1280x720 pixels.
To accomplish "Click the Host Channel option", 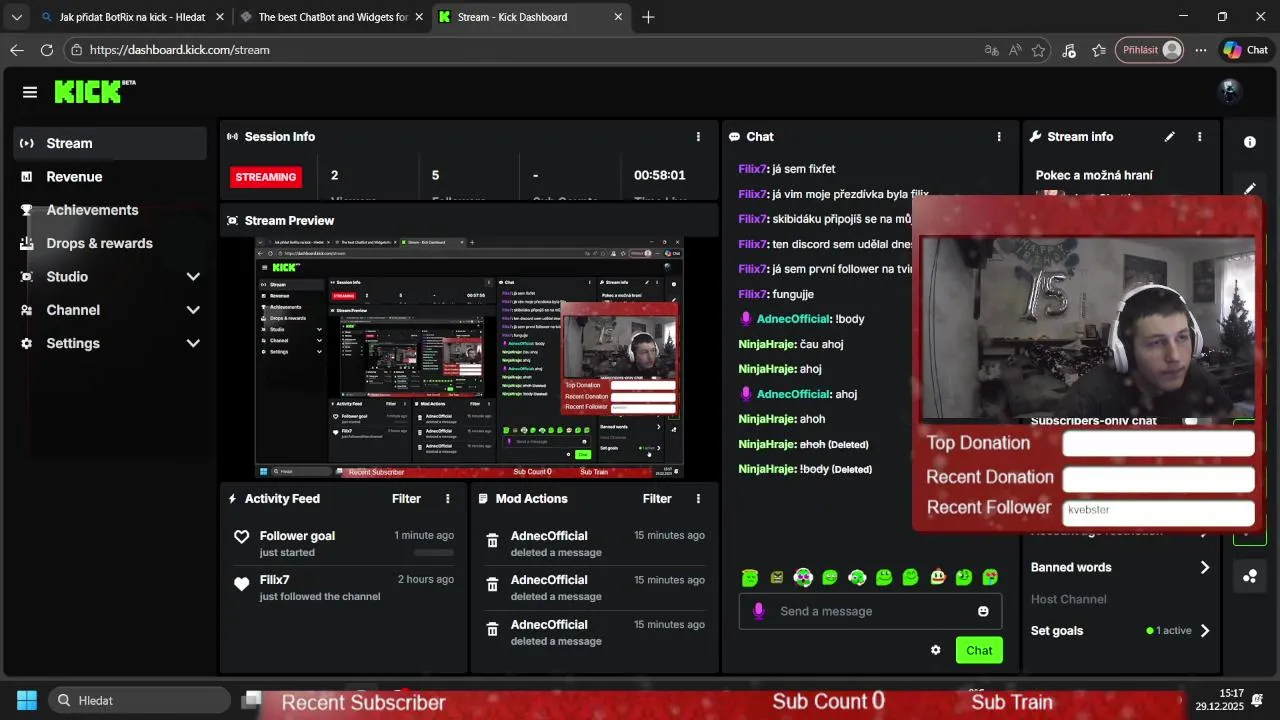I will point(1068,599).
